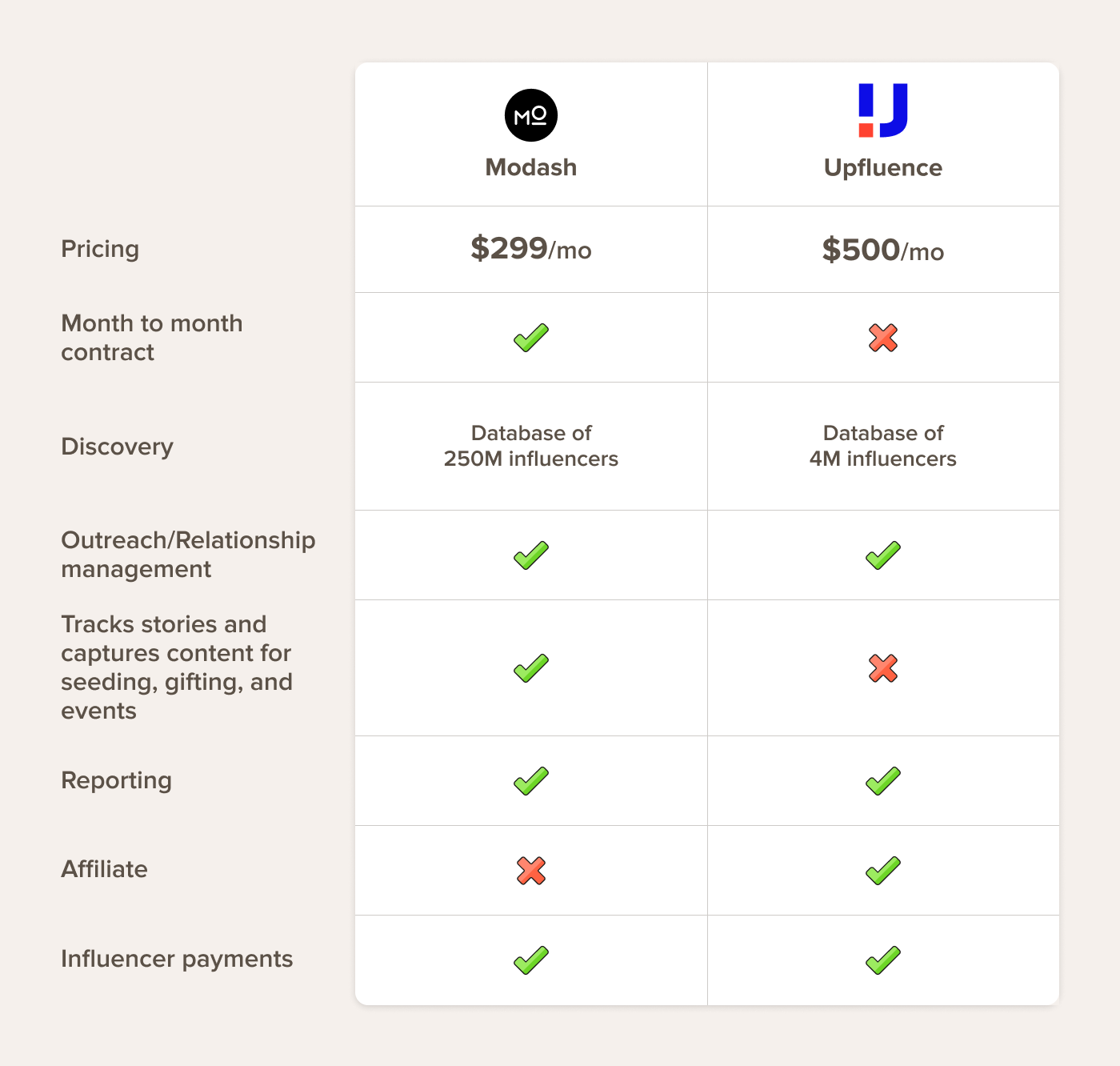Click Upfluence's checkmark in the Outreach/Relationship management row
This screenshot has height=1066, width=1120.
(883, 555)
